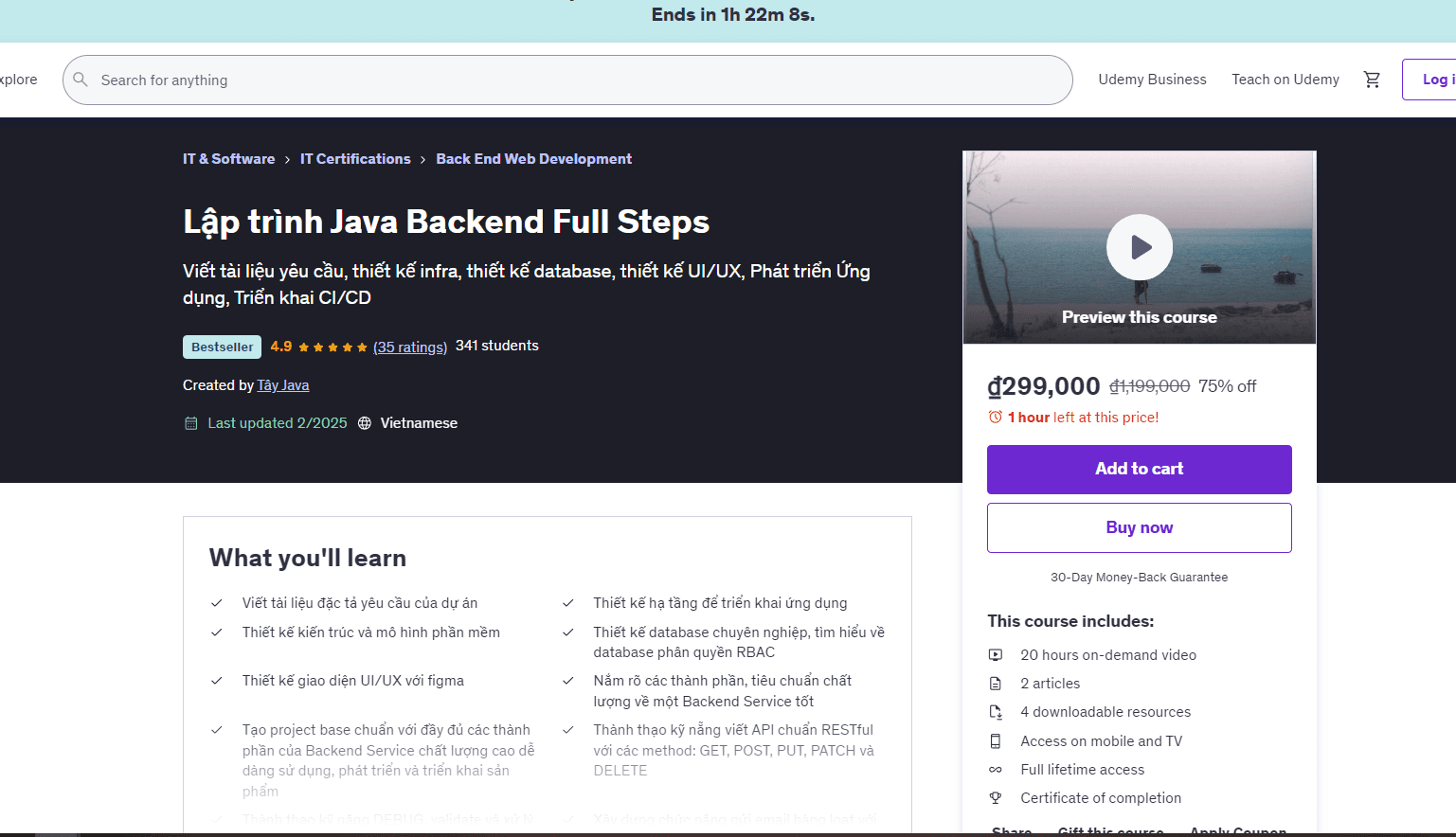Screen dimensions: 1456x837
Task: Click the calendar icon by Last updated
Action: coord(190,423)
